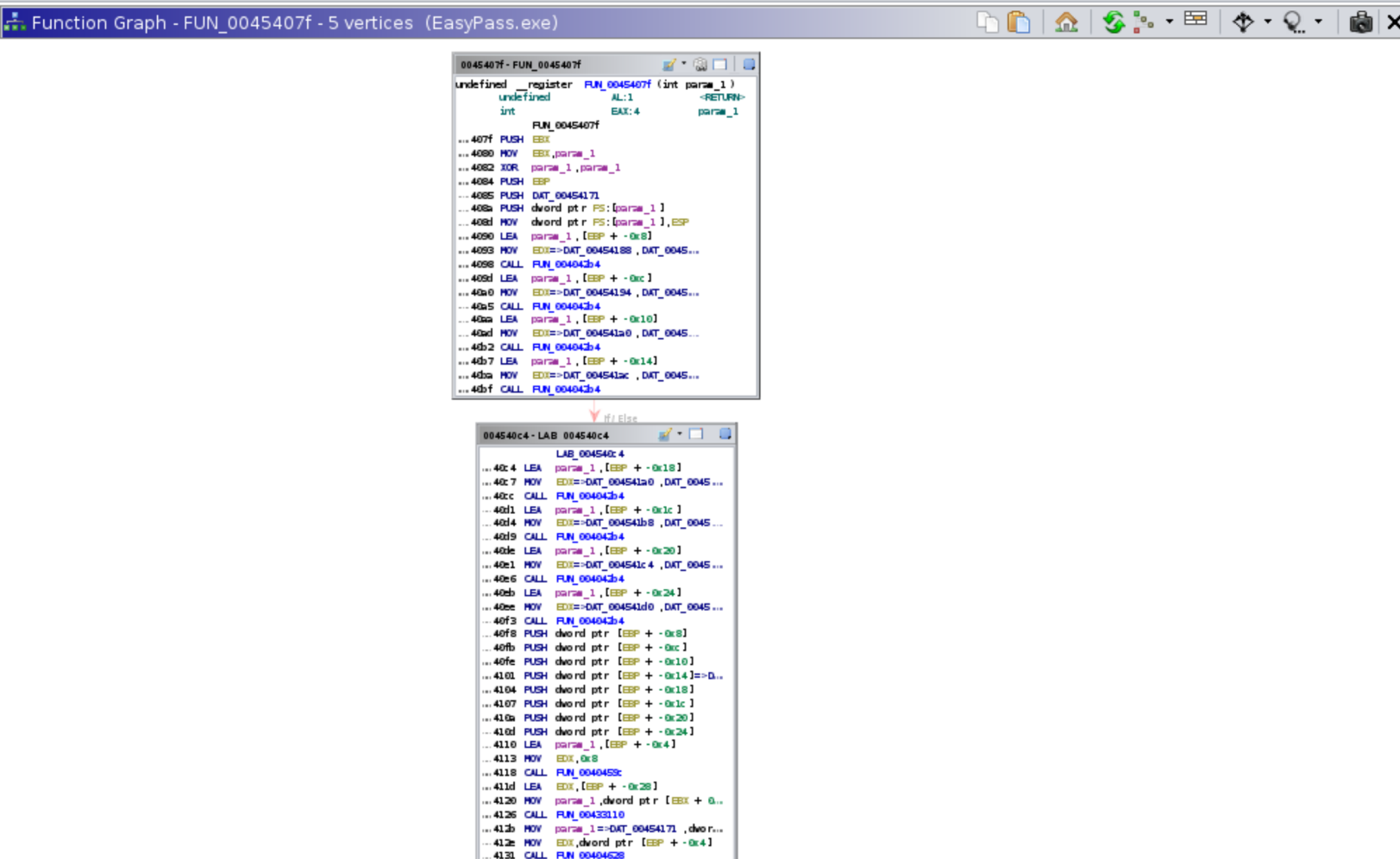Click the Copy icon in the graph toolbar
The image size is (1400, 859).
(987, 22)
